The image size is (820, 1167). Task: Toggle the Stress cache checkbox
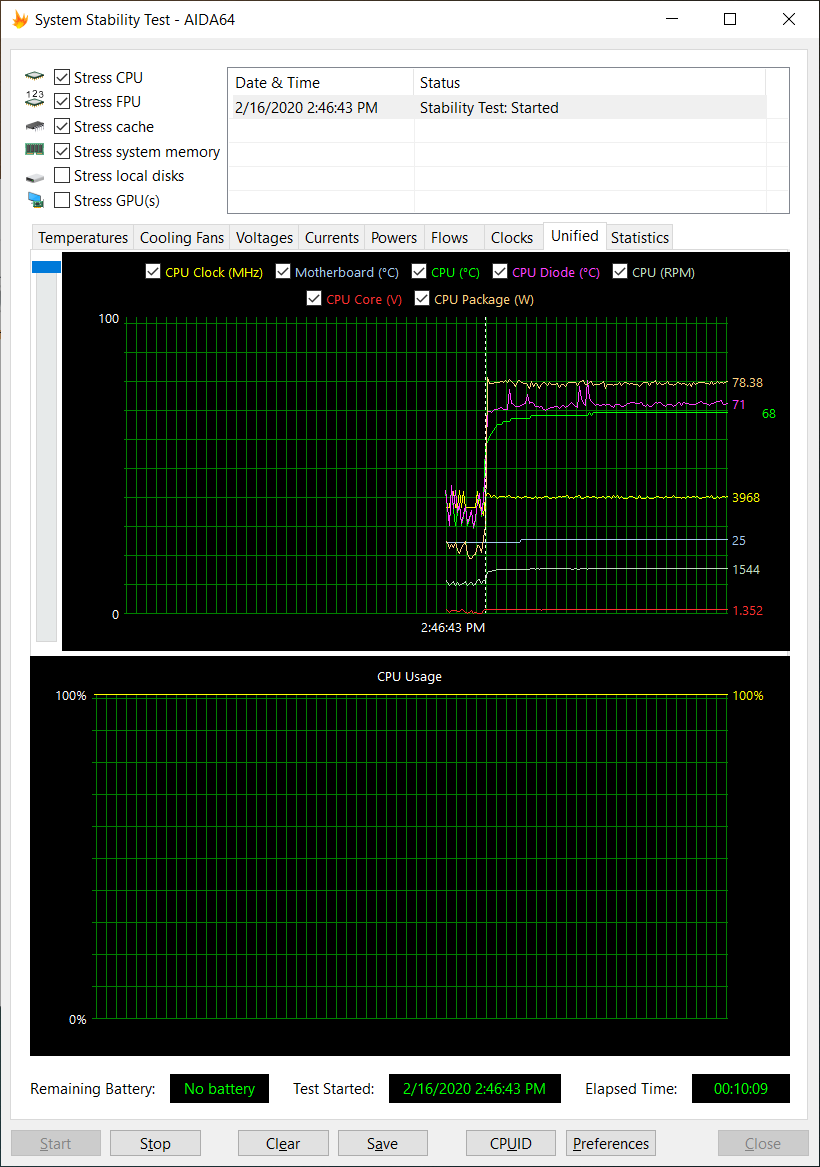click(x=62, y=127)
